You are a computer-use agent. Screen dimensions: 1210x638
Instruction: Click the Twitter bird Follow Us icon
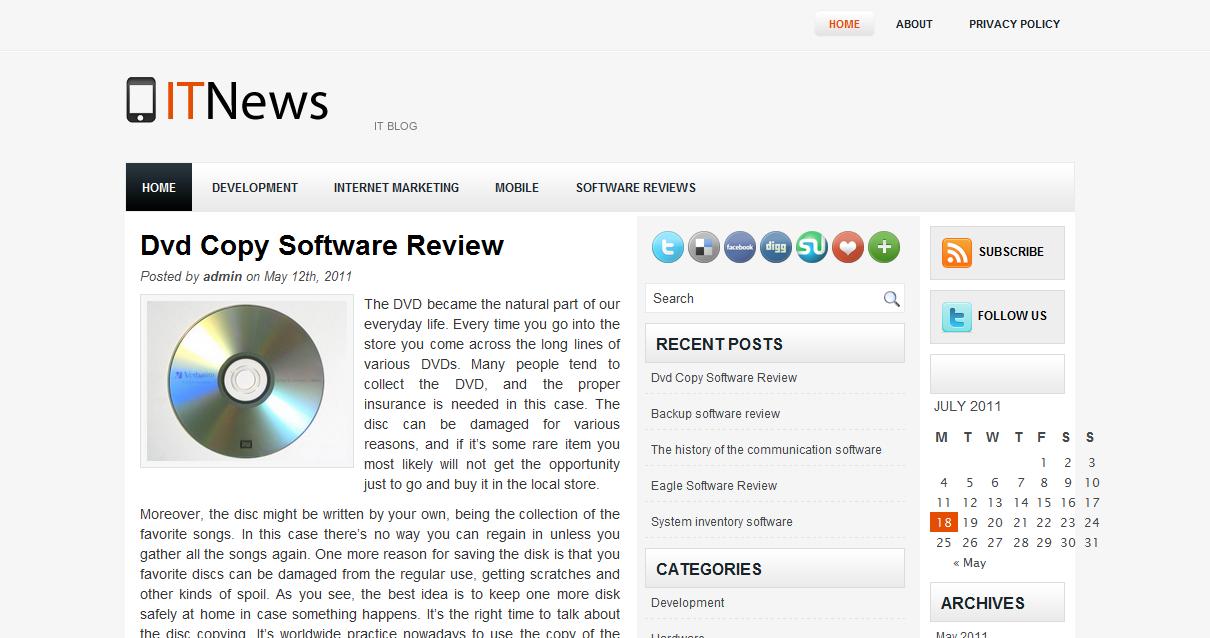click(956, 317)
